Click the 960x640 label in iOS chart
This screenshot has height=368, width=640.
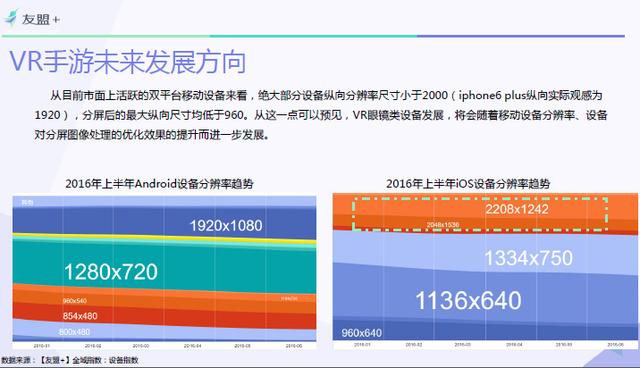tap(362, 333)
